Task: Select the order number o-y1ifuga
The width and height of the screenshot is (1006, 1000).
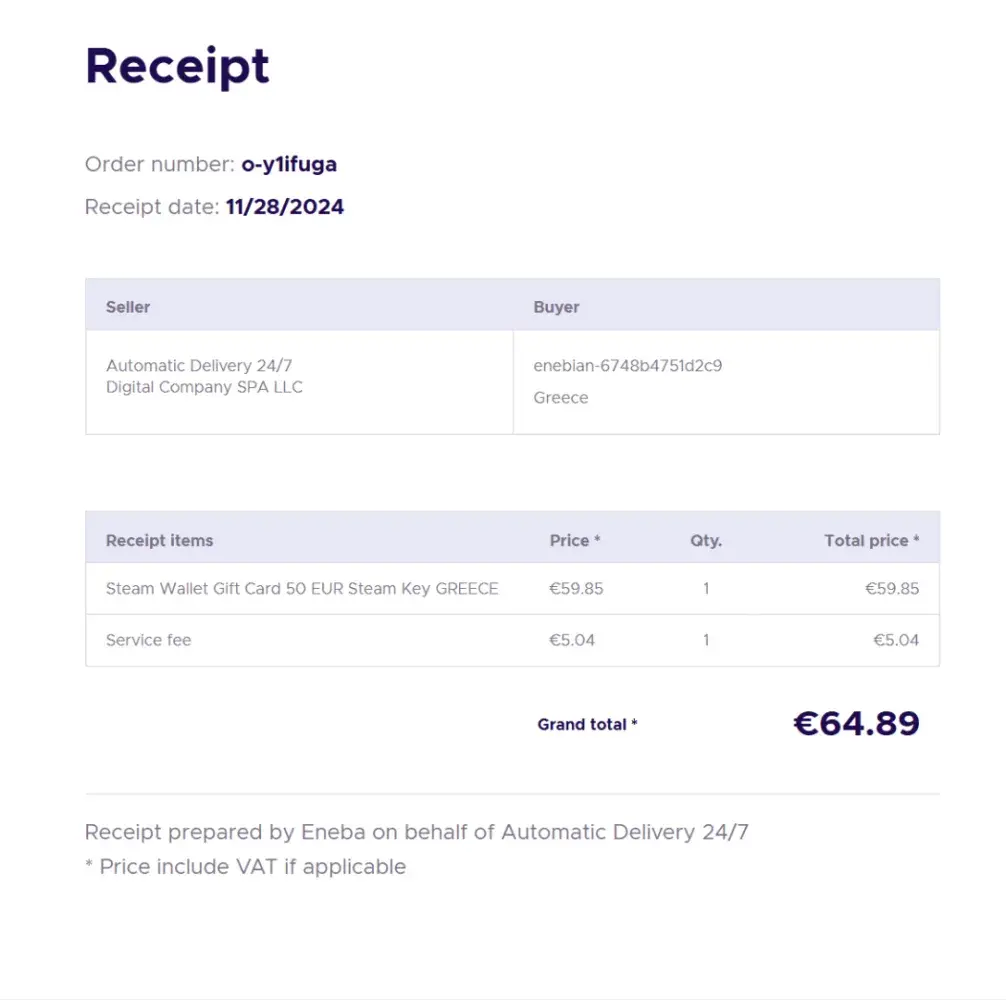Action: tap(289, 165)
